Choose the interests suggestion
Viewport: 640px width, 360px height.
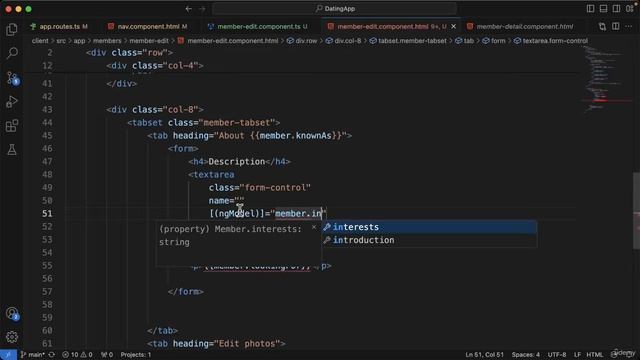[x=429, y=227]
